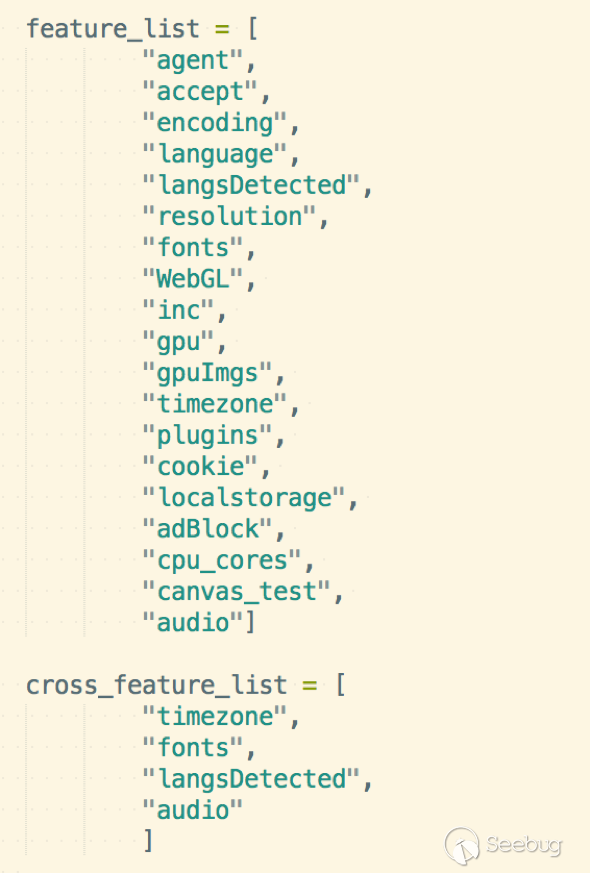Click the equals sign after feature_list
590x873 pixels.
click(x=222, y=30)
